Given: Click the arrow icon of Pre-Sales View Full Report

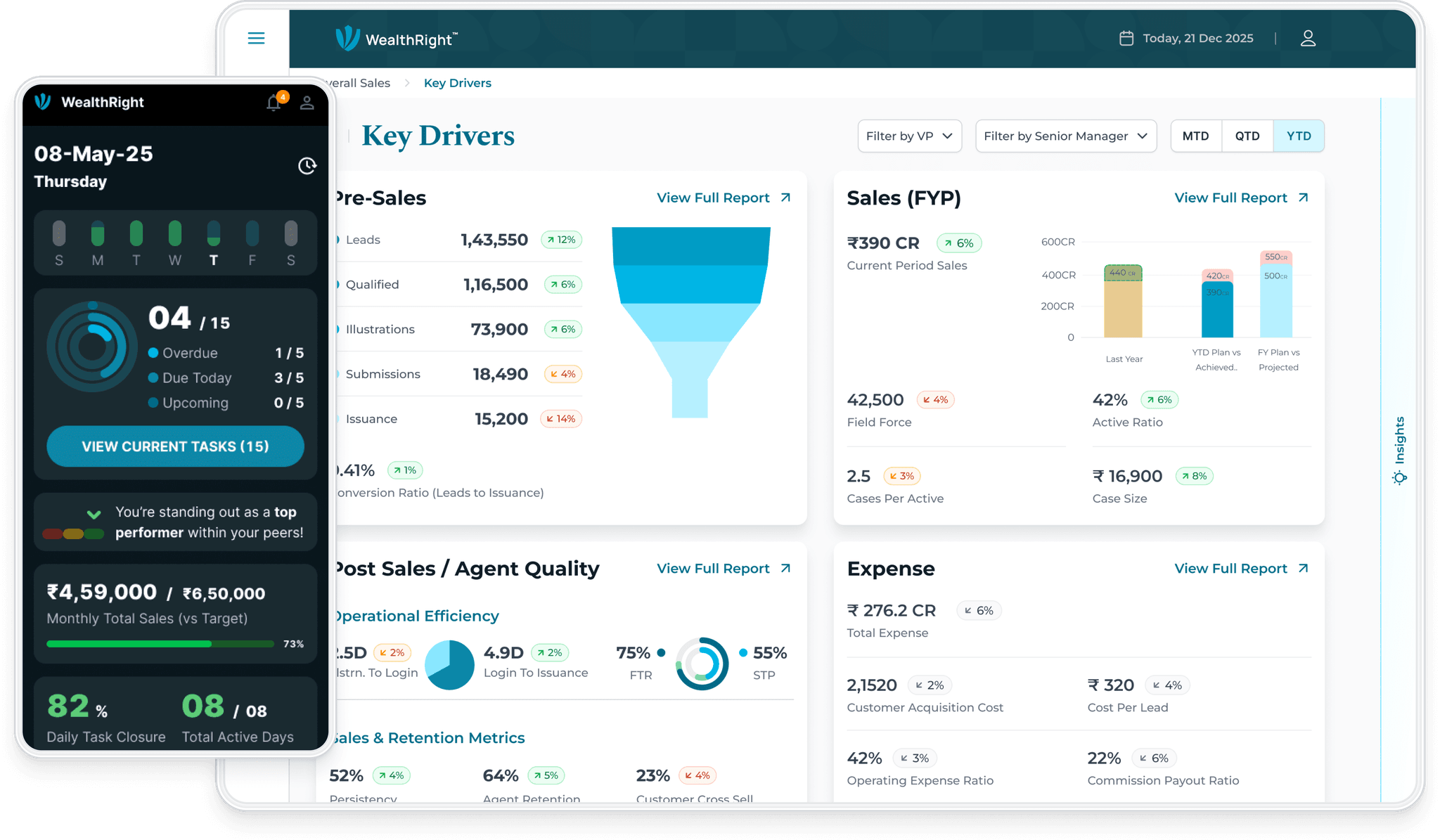Looking at the screenshot, I should (x=785, y=198).
